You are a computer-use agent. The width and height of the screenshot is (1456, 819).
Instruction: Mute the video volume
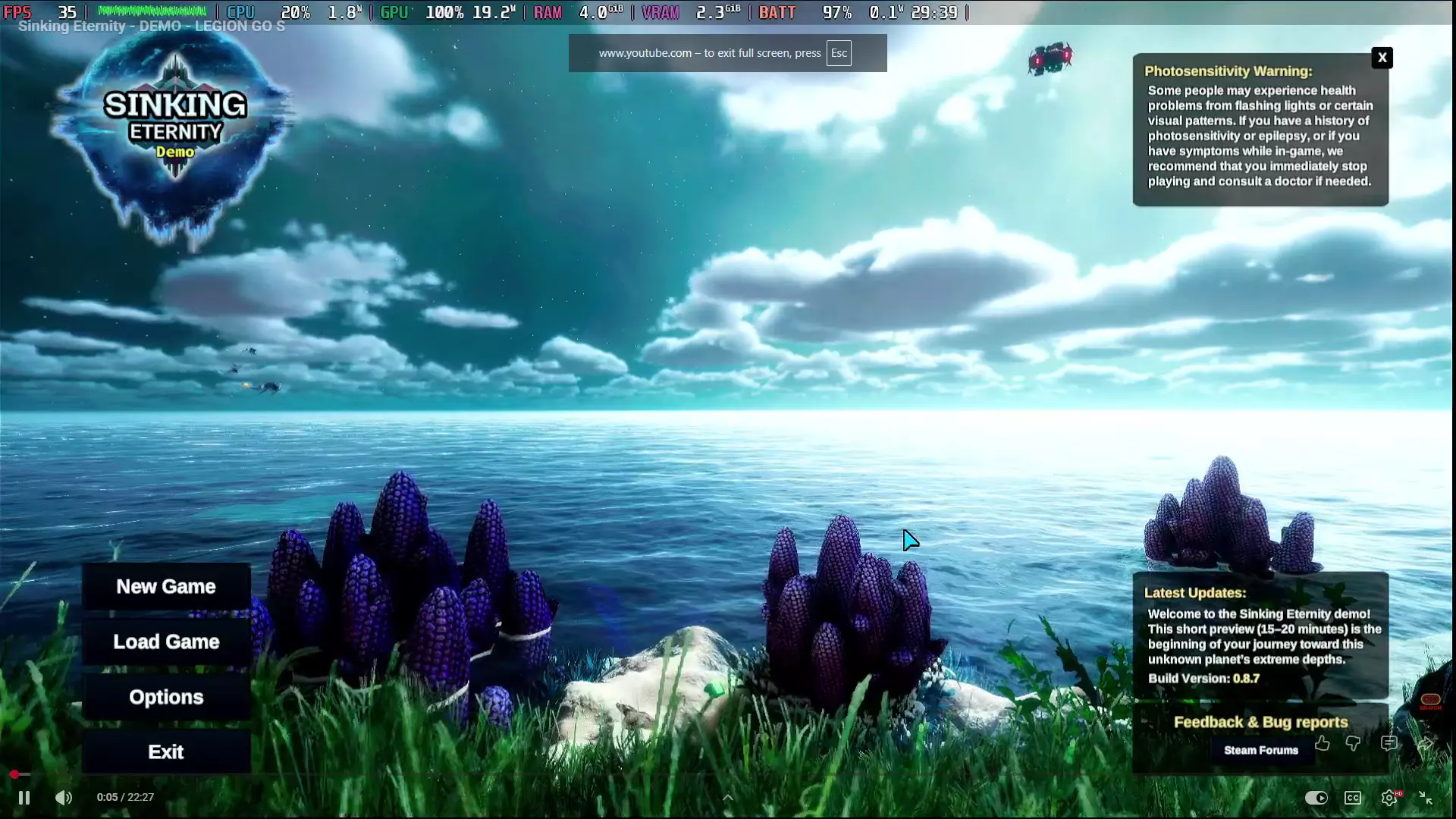[64, 798]
